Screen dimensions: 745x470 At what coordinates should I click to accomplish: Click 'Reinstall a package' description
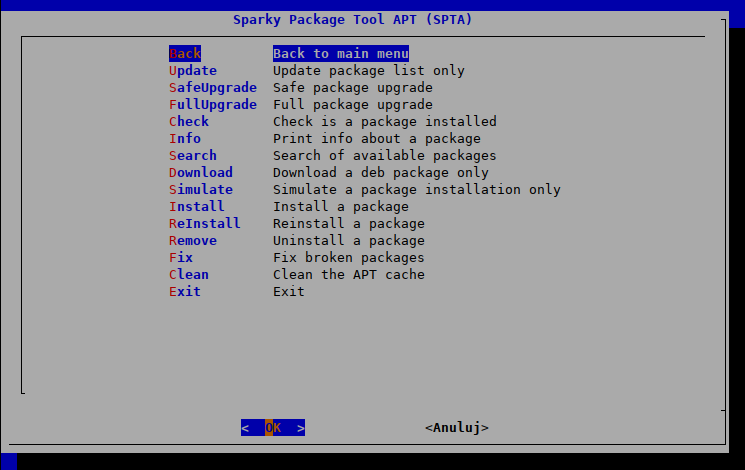[x=349, y=224]
